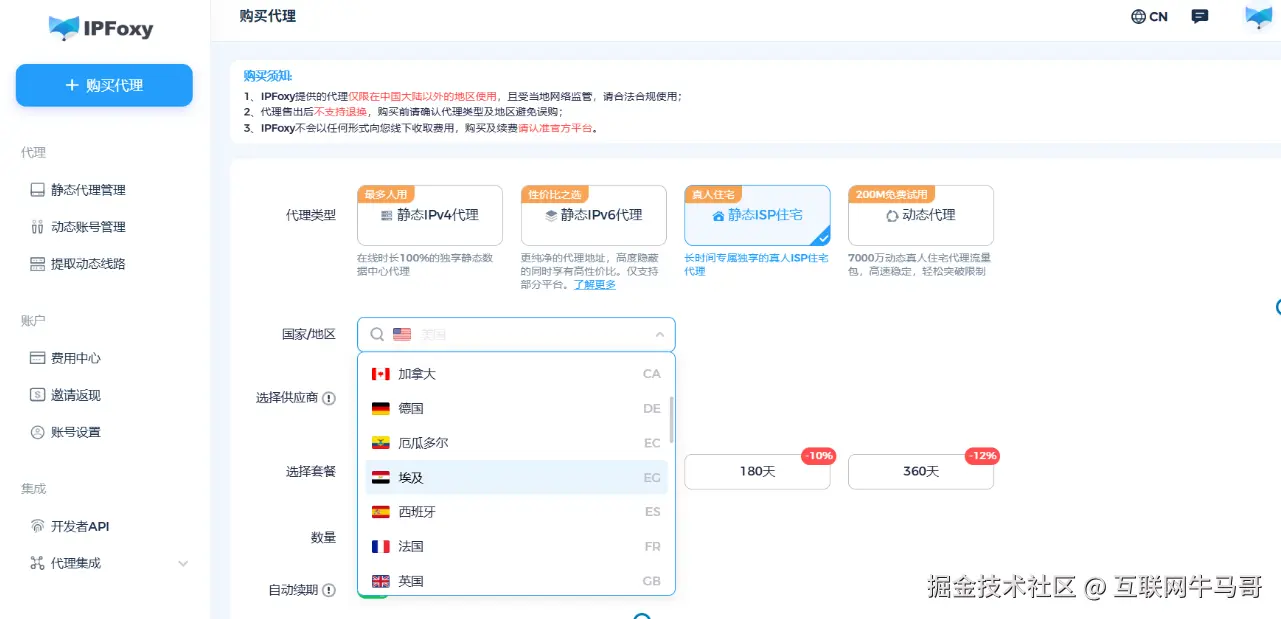Image resolution: width=1281 pixels, height=619 pixels.
Task: Select 静态ISP住宅 proxy type
Action: 757,215
